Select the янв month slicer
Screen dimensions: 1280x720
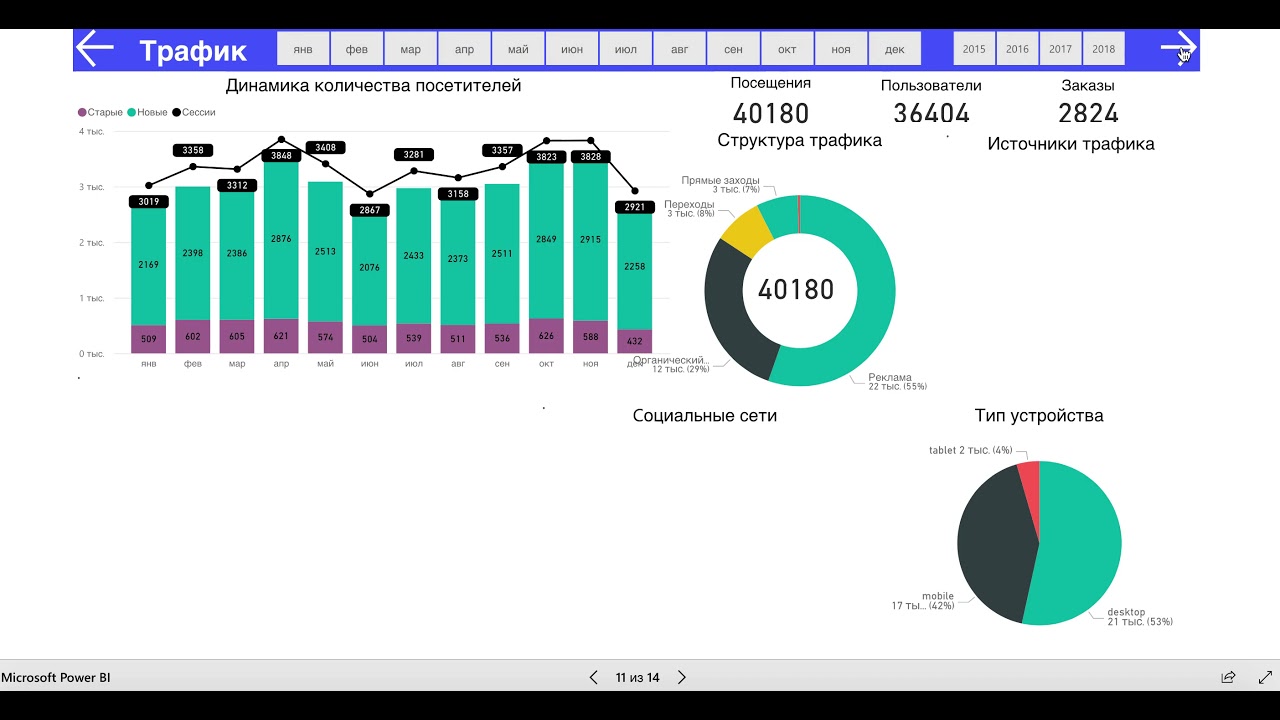pyautogui.click(x=303, y=49)
